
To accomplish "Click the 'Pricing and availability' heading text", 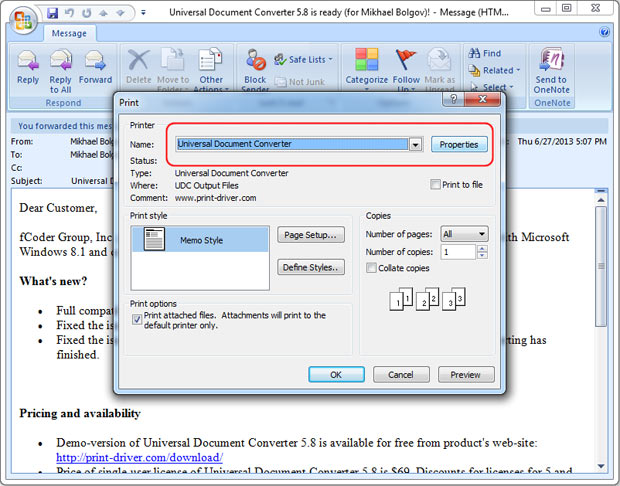I will point(80,413).
